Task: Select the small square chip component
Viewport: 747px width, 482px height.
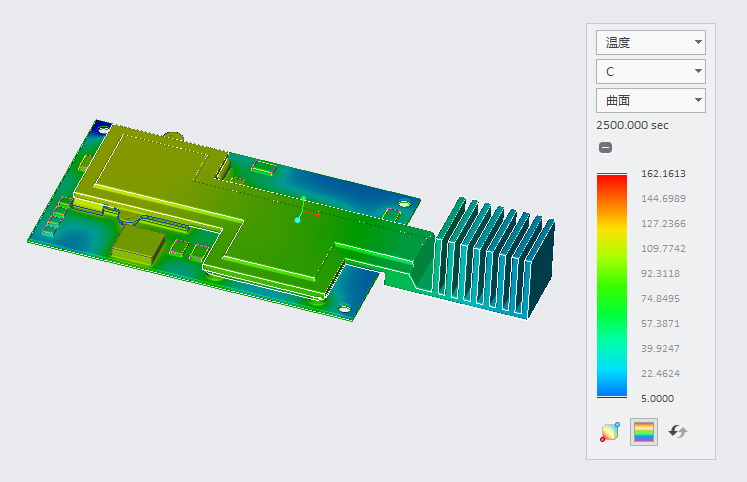Action: click(x=138, y=243)
